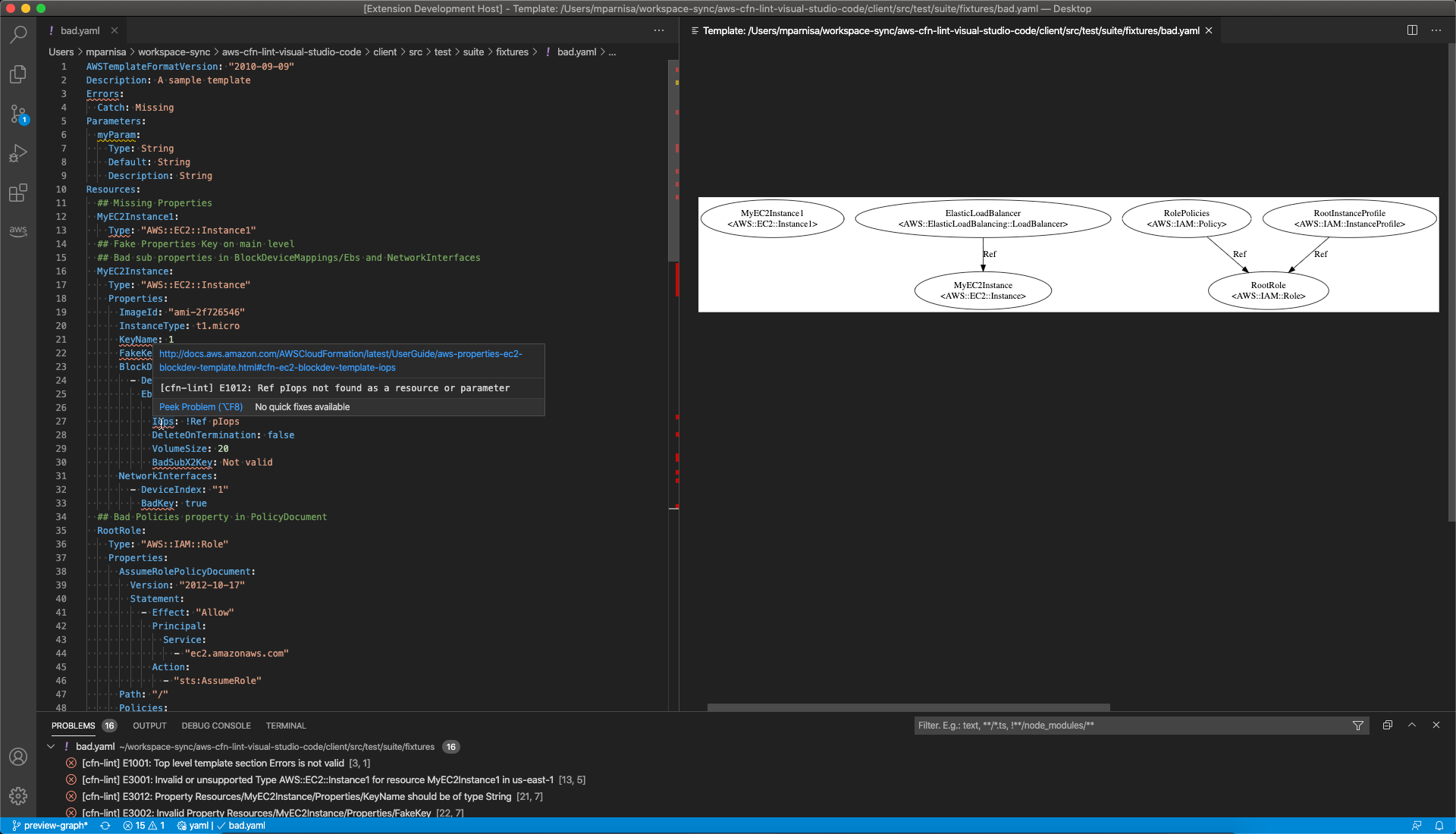The height and width of the screenshot is (834, 1456).
Task: Open the editor more actions ellipsis
Action: tap(659, 30)
